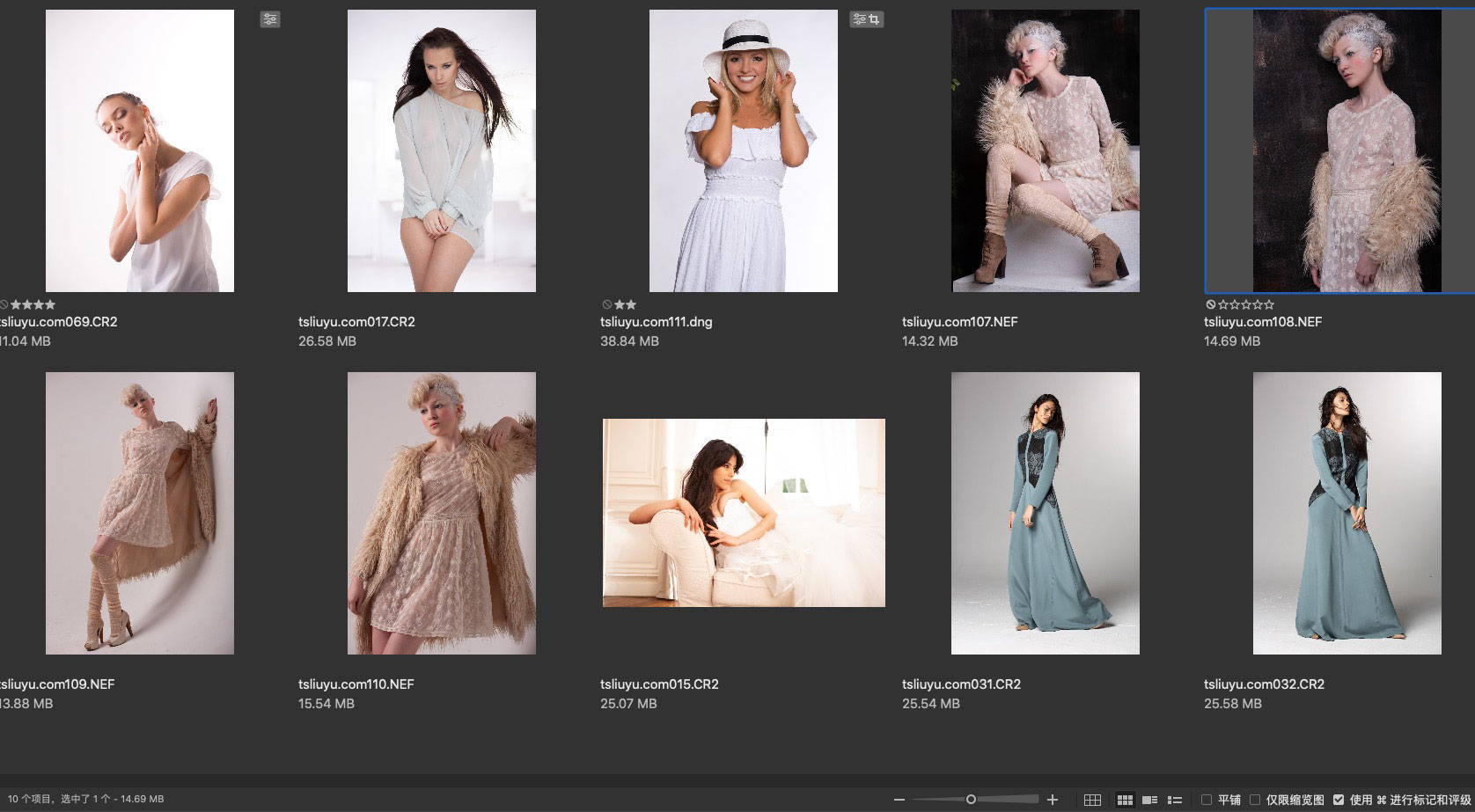The image size is (1475, 812).
Task: Lock the thumbnail grid using the grid-lock icon
Action: click(x=1092, y=800)
